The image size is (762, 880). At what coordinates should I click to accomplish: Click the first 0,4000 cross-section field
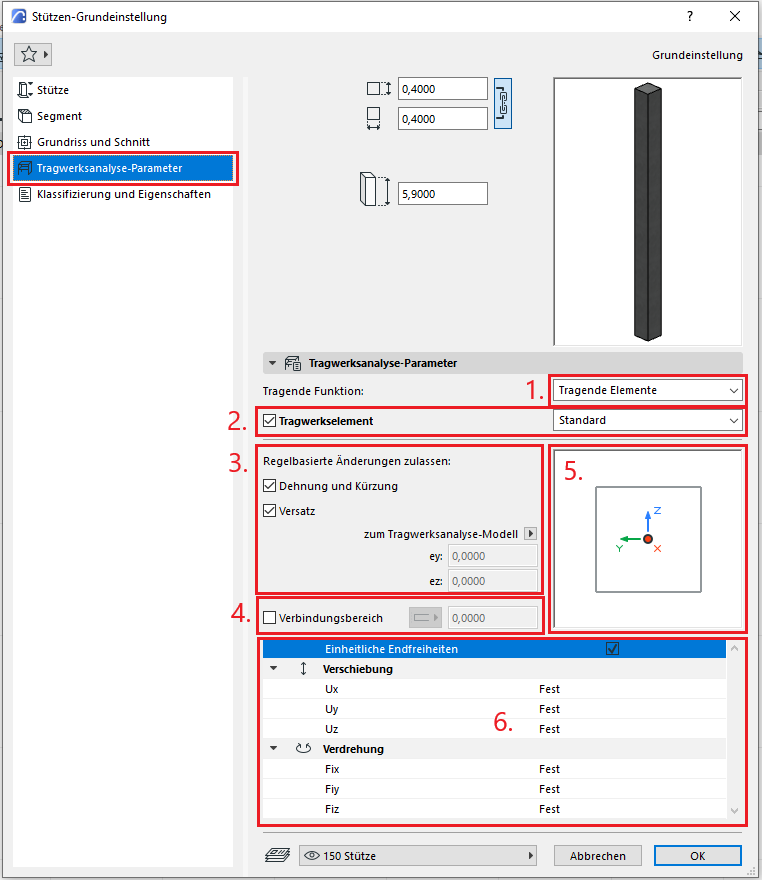point(443,89)
